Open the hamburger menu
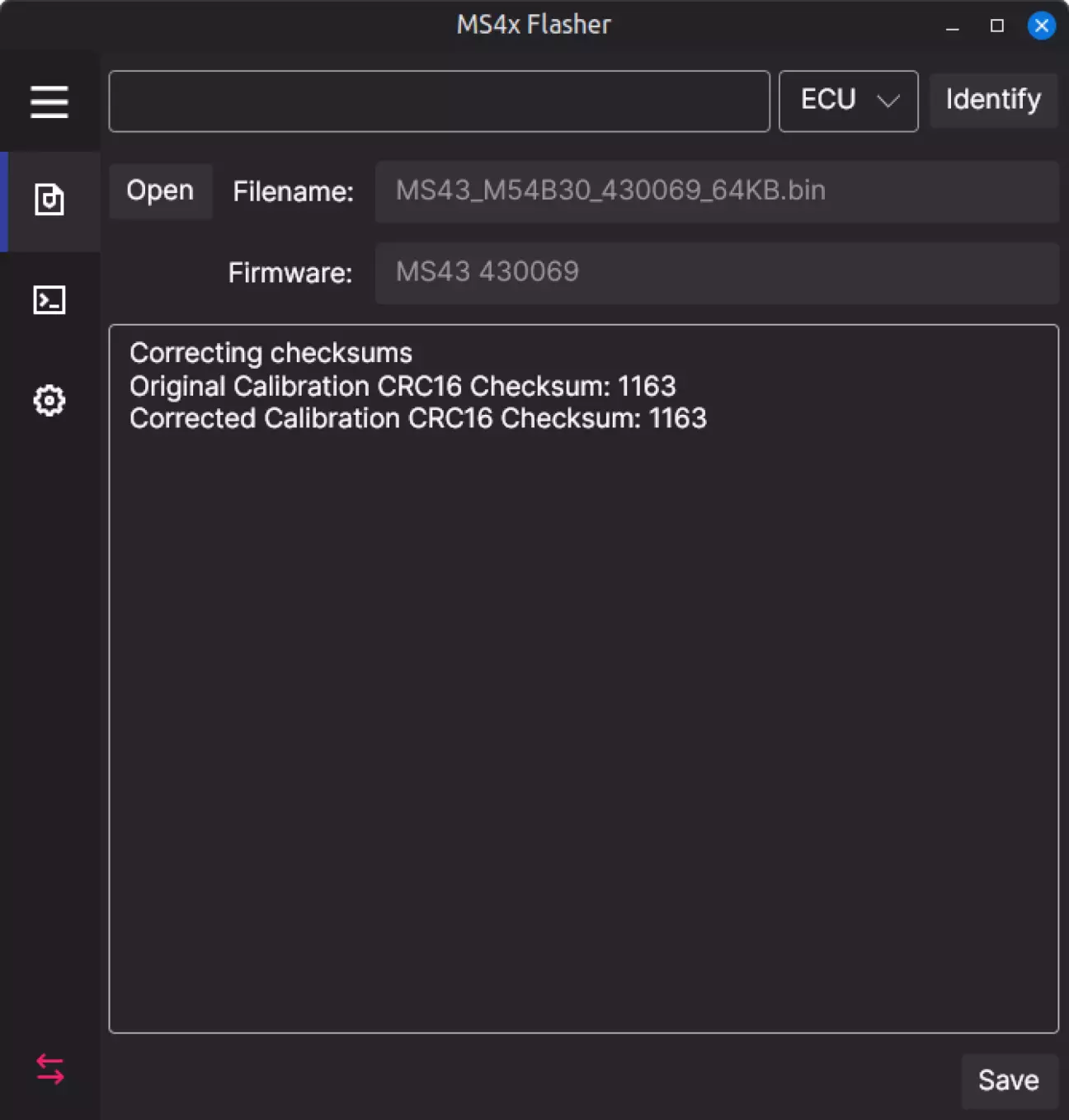This screenshot has width=1069, height=1120. click(x=49, y=101)
